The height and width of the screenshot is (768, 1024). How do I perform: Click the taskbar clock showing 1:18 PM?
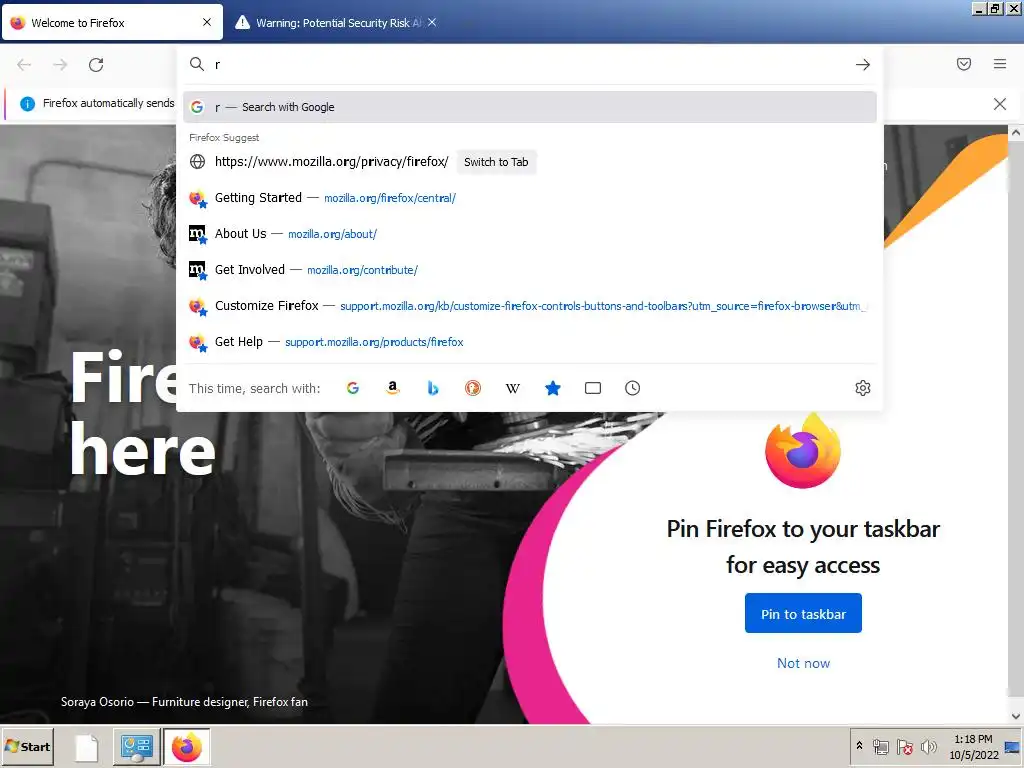(x=973, y=746)
